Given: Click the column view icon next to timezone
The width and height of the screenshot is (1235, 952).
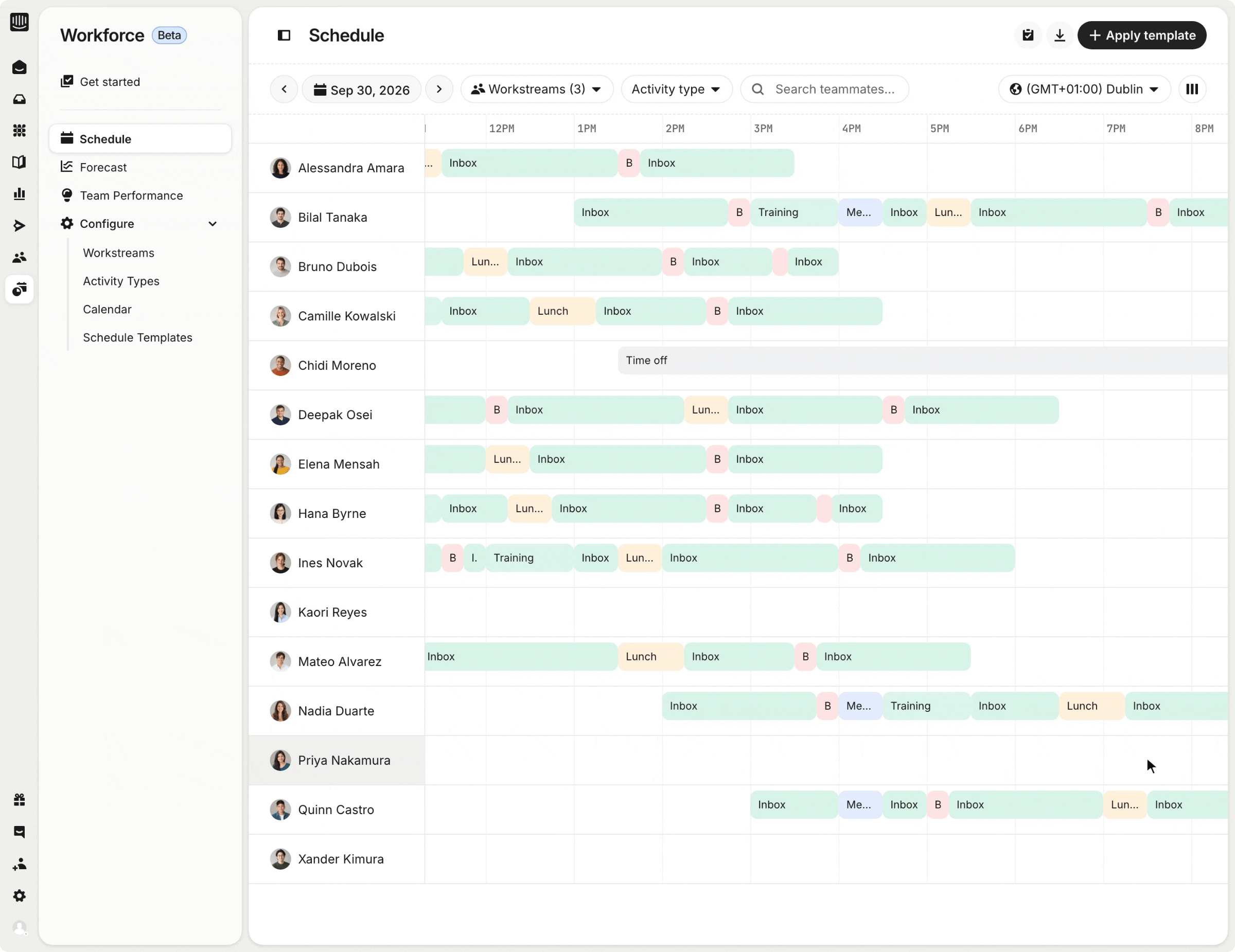Looking at the screenshot, I should (1192, 89).
